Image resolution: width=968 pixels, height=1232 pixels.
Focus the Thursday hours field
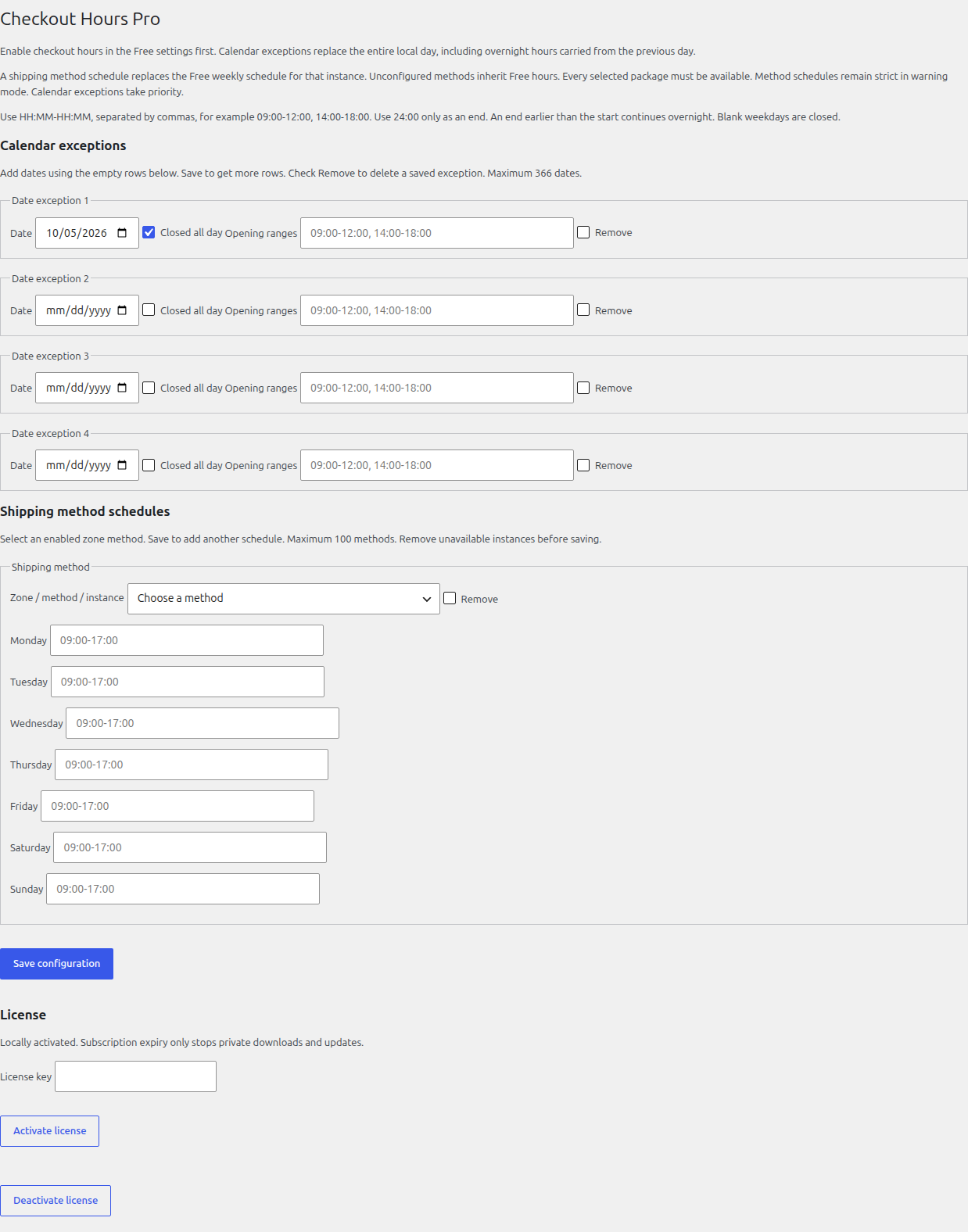coord(192,765)
